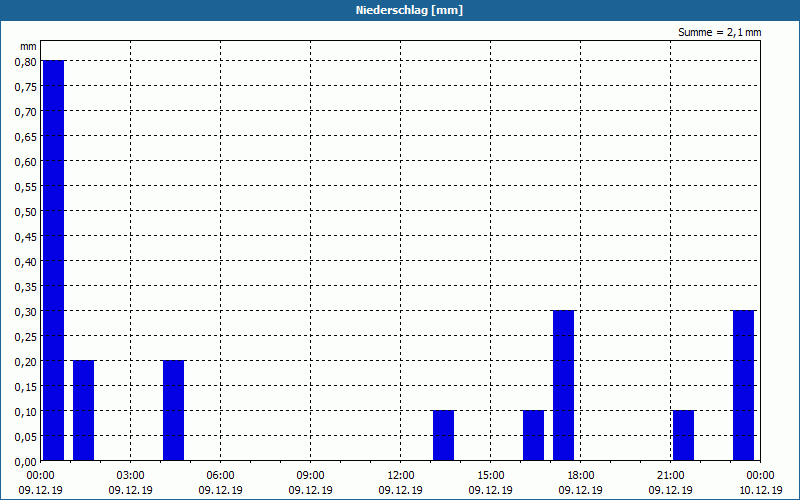The height and width of the screenshot is (500, 800).
Task: Select the 10.12.19 date label
Action: click(760, 490)
